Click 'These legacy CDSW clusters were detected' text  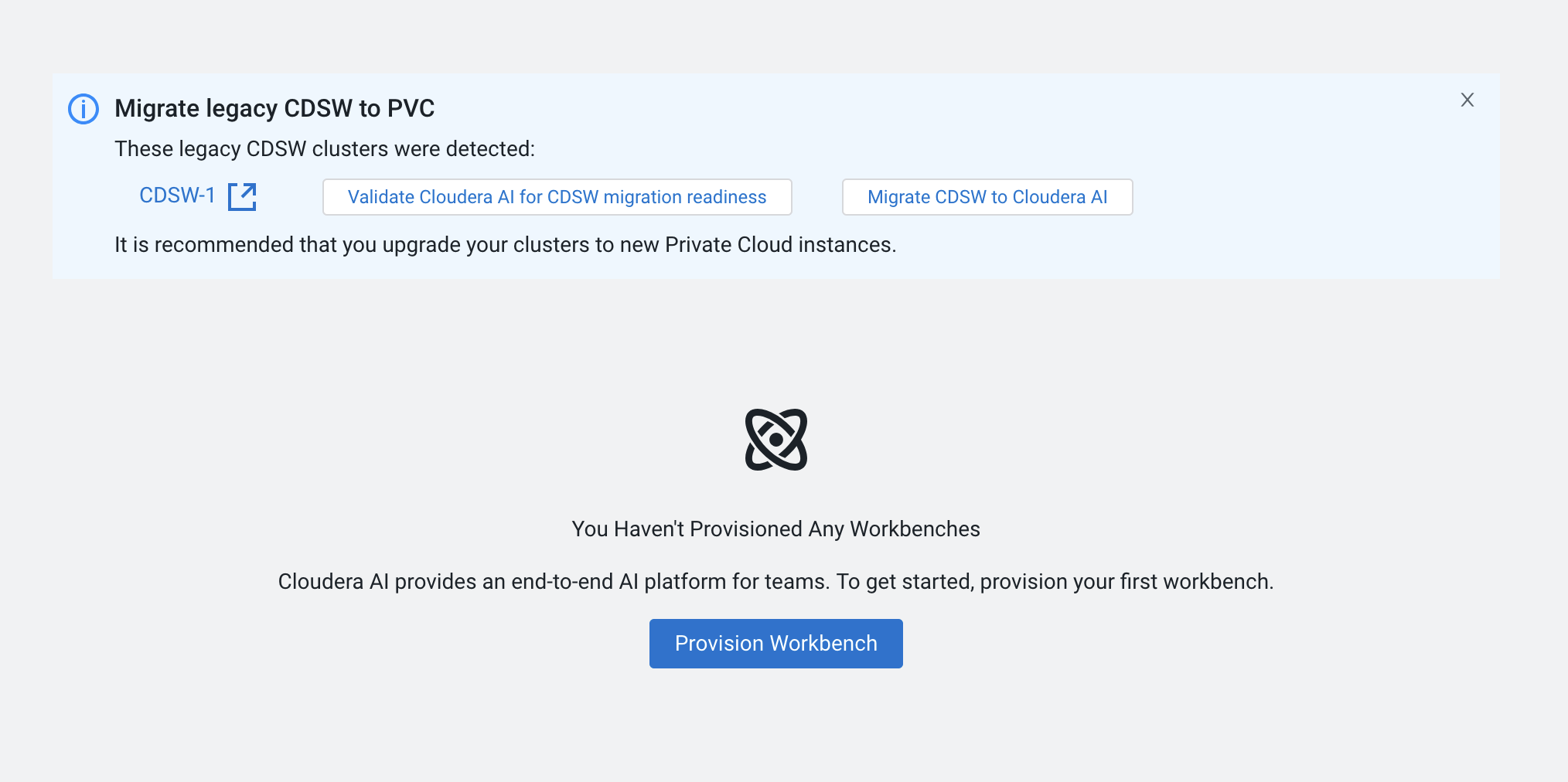(324, 149)
